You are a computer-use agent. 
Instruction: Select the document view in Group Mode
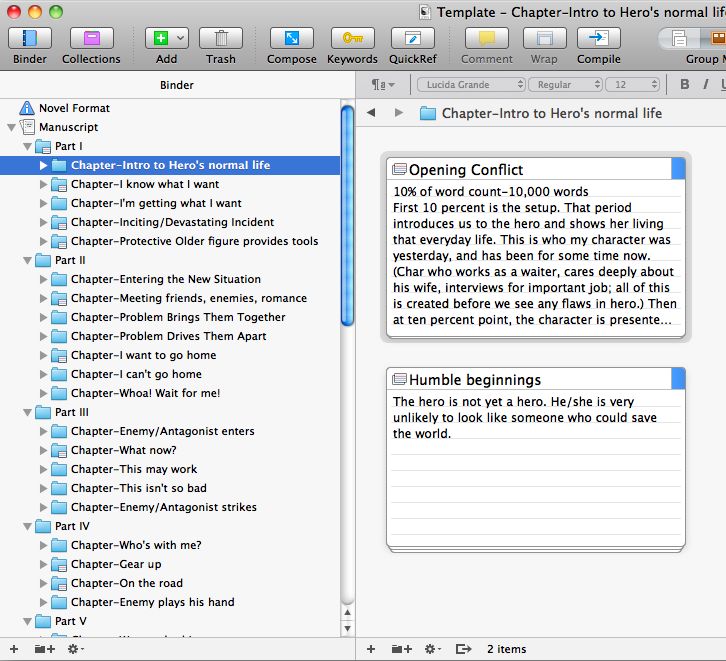[x=679, y=38]
